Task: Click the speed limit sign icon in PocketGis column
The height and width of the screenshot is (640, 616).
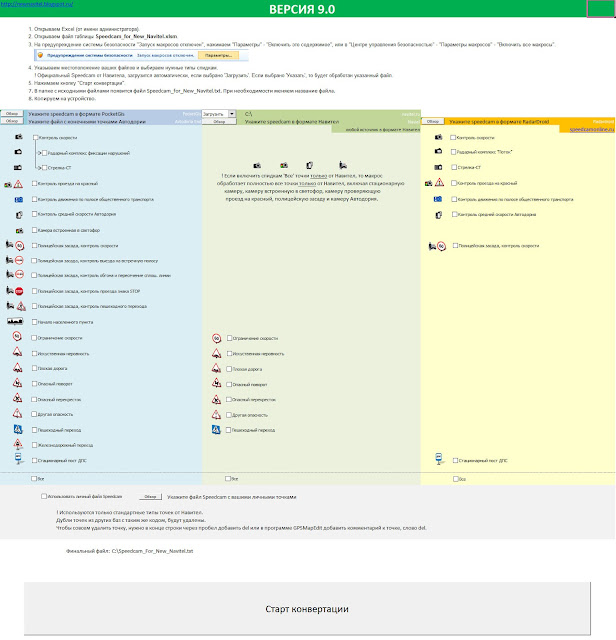Action: click(17, 336)
